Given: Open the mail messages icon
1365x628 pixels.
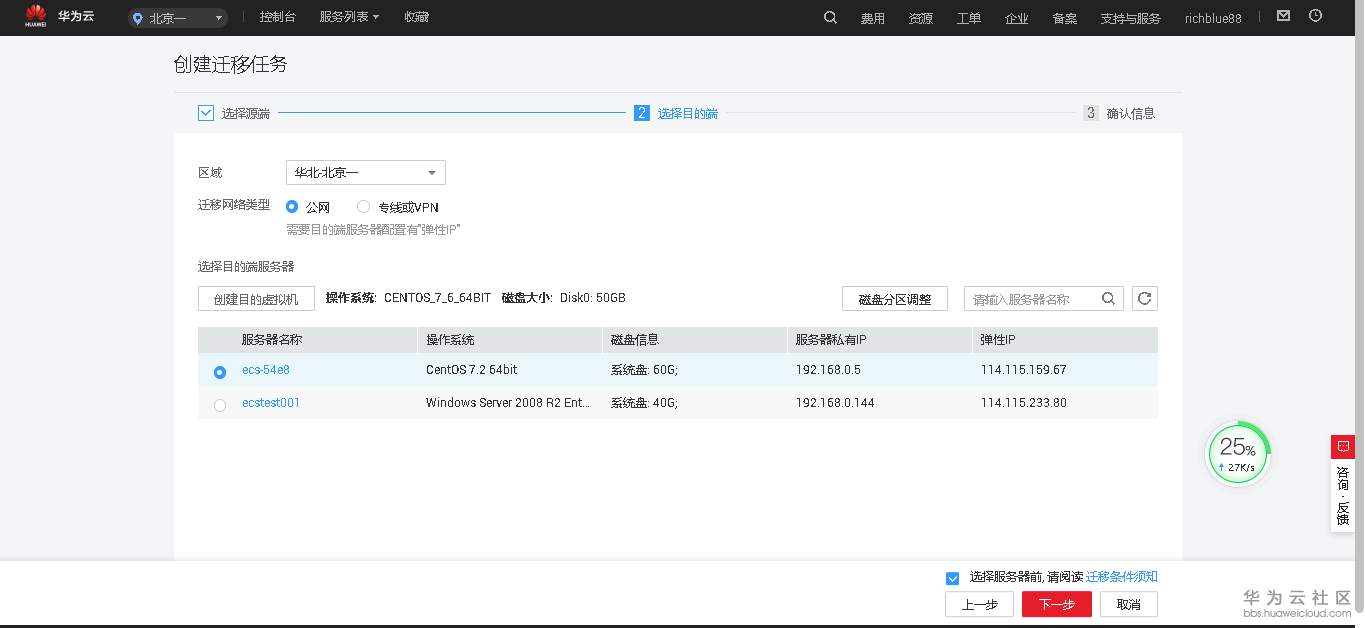Looking at the screenshot, I should 1284,16.
